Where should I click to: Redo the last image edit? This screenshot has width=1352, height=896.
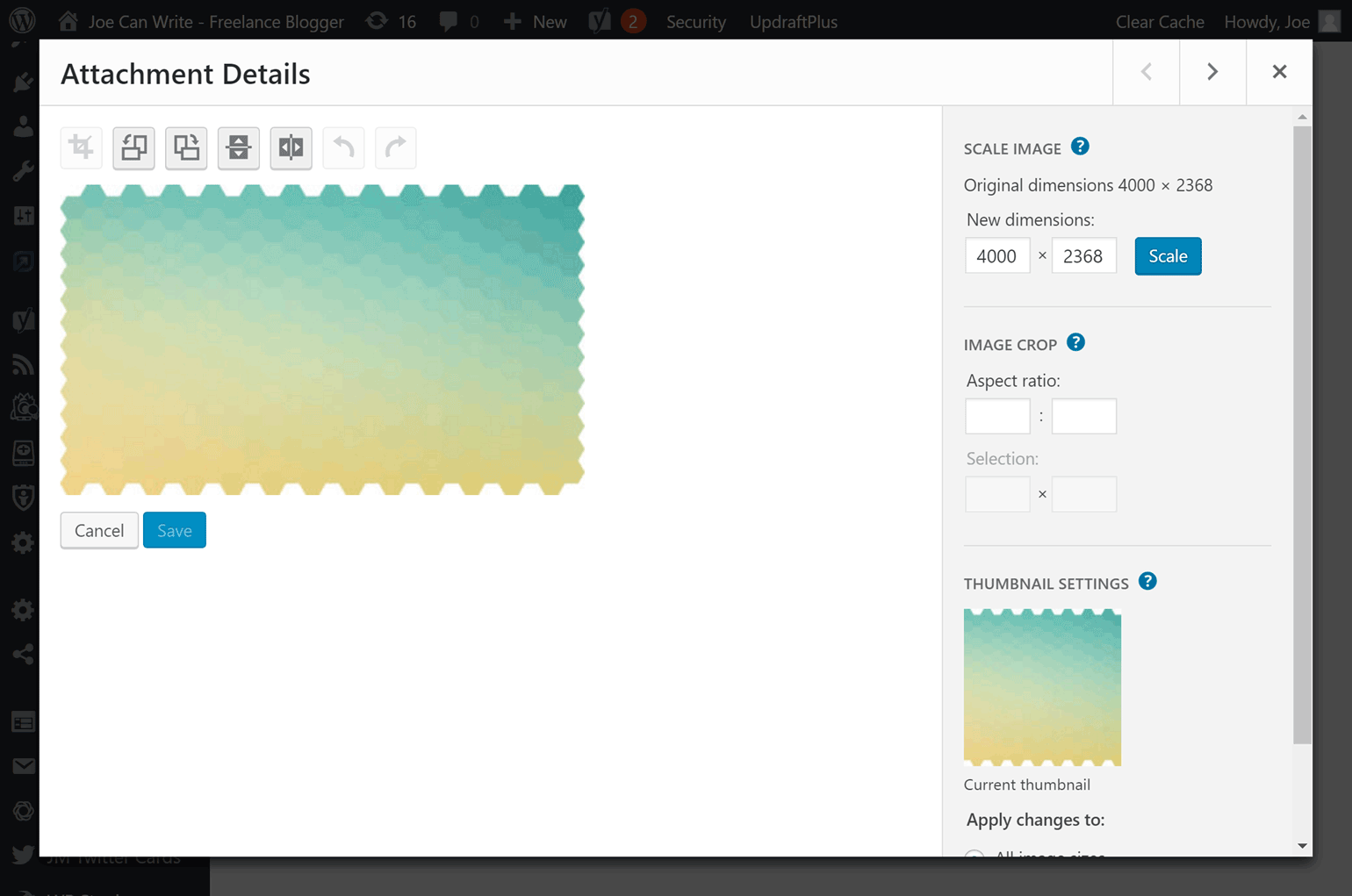click(396, 147)
